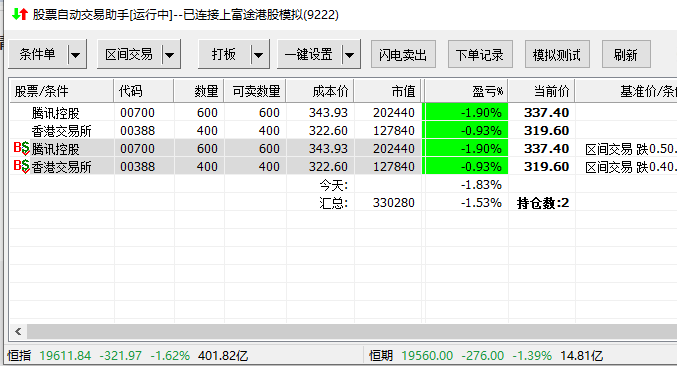
Task: Open the 条件单 dropdown arrow
Action: [76, 55]
